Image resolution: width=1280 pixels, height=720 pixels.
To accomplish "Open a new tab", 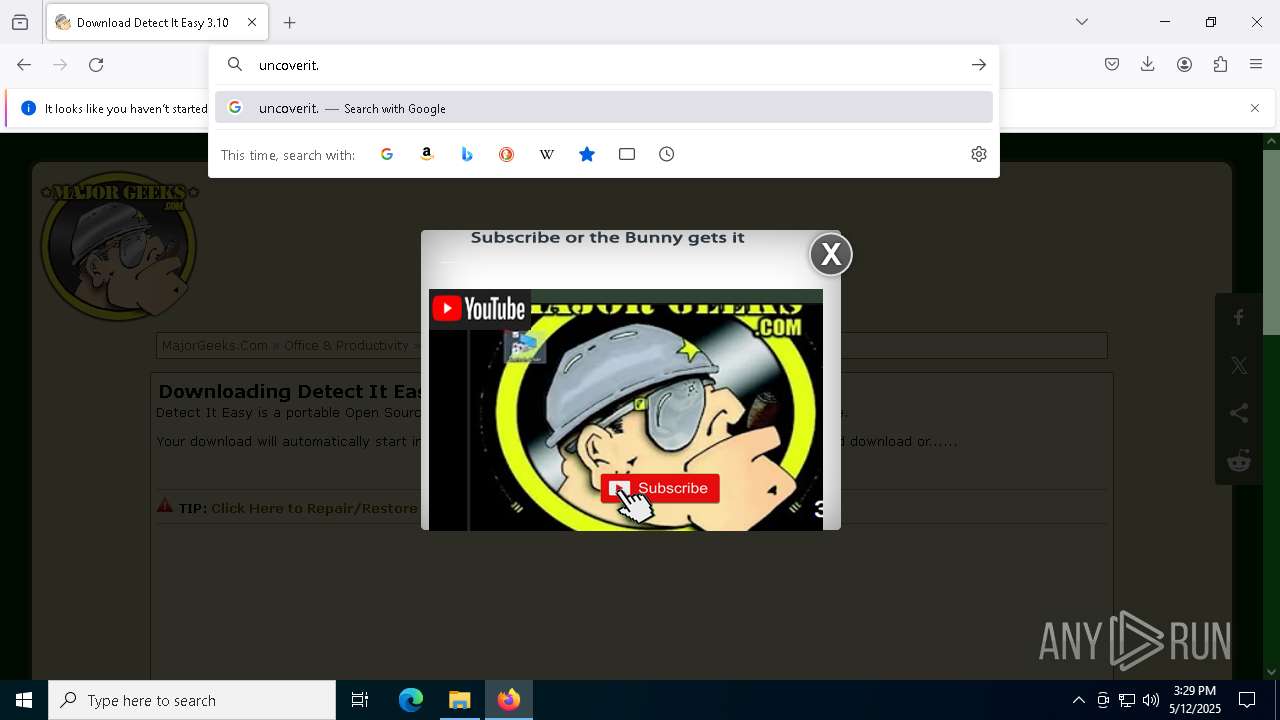I will 290,22.
